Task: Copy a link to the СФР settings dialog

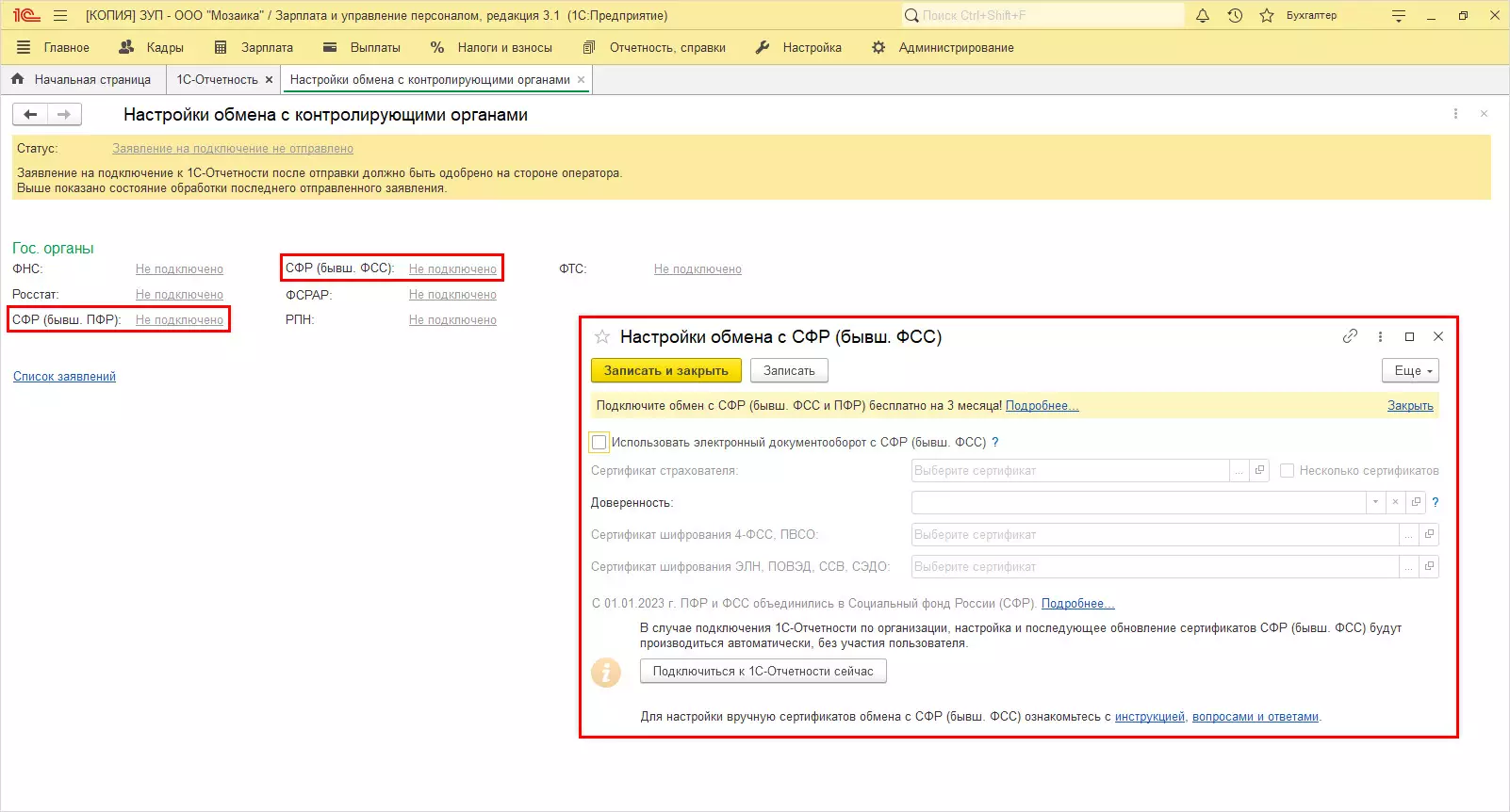Action: (1350, 336)
